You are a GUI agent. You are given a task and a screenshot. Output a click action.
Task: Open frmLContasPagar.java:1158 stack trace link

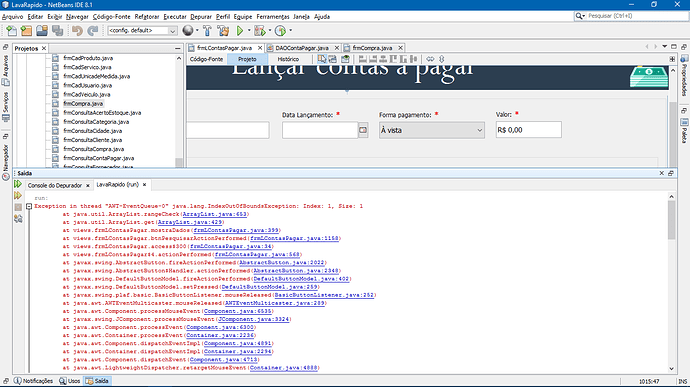click(x=294, y=238)
